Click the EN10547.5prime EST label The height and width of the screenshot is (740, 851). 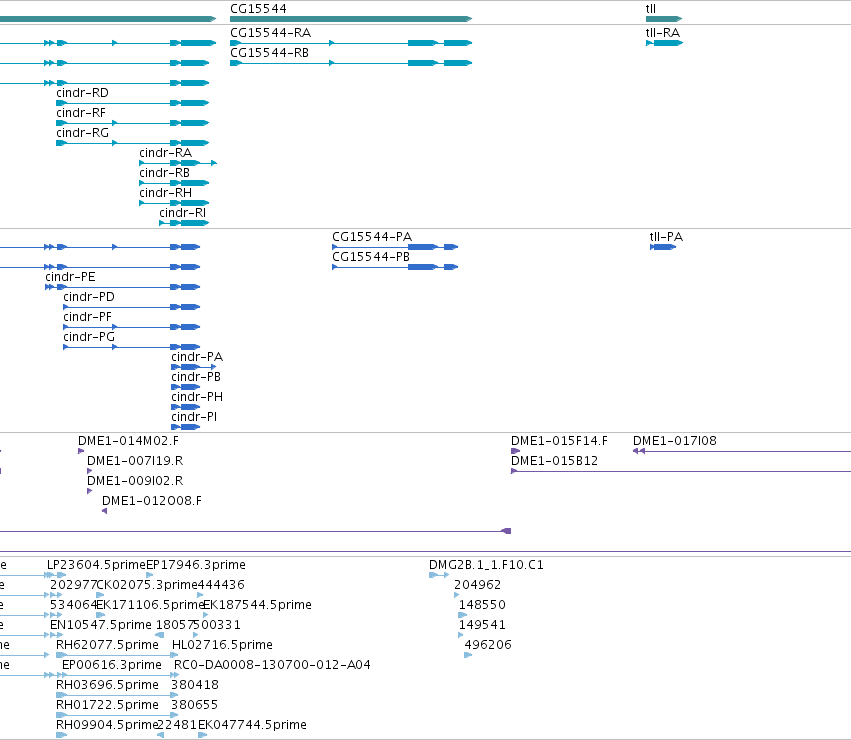[x=101, y=625]
